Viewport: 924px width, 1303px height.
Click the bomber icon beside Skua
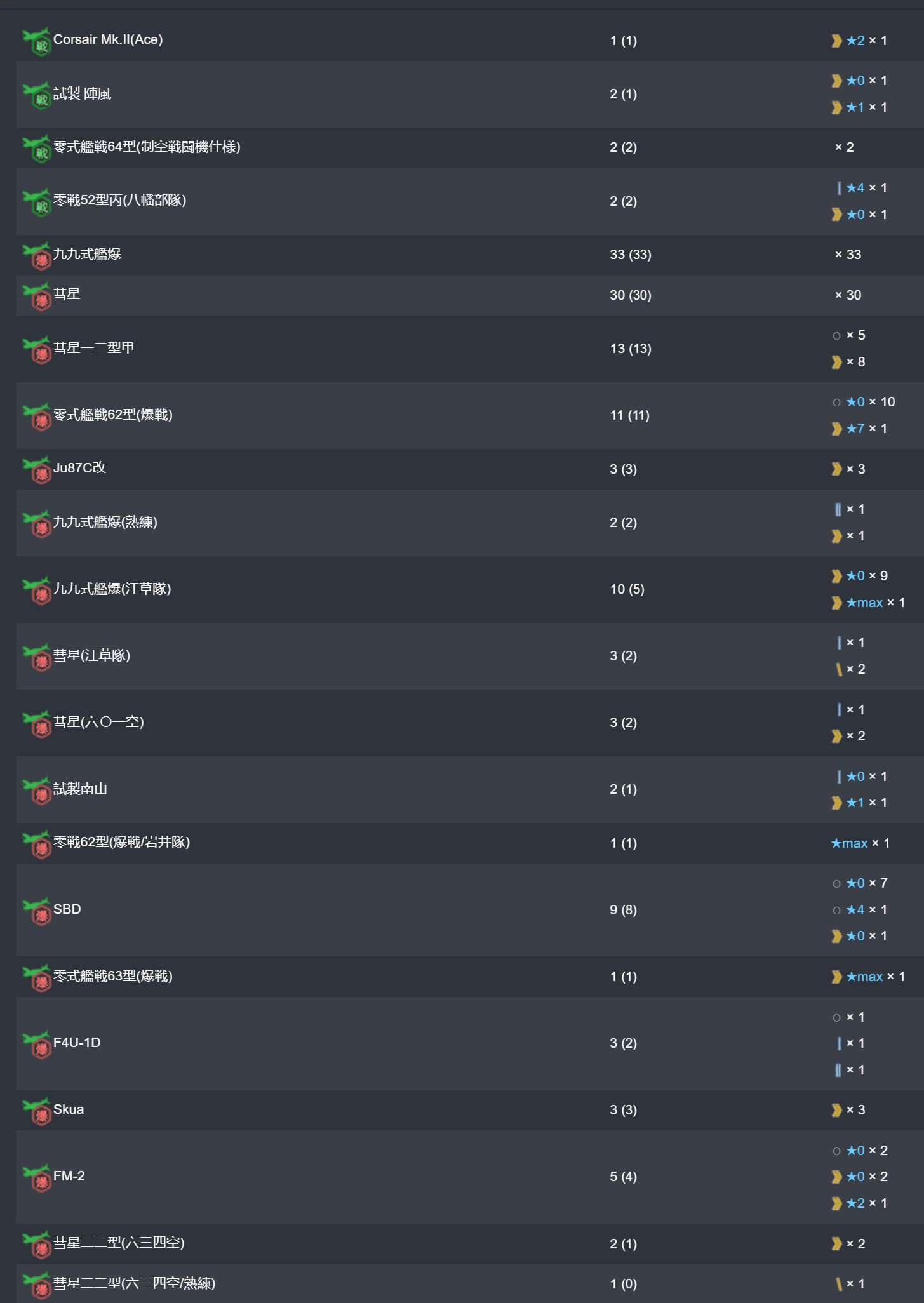click(x=37, y=1111)
